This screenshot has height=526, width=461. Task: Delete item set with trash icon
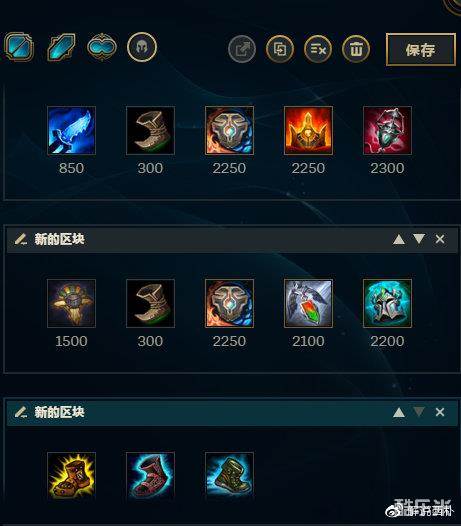click(x=356, y=49)
